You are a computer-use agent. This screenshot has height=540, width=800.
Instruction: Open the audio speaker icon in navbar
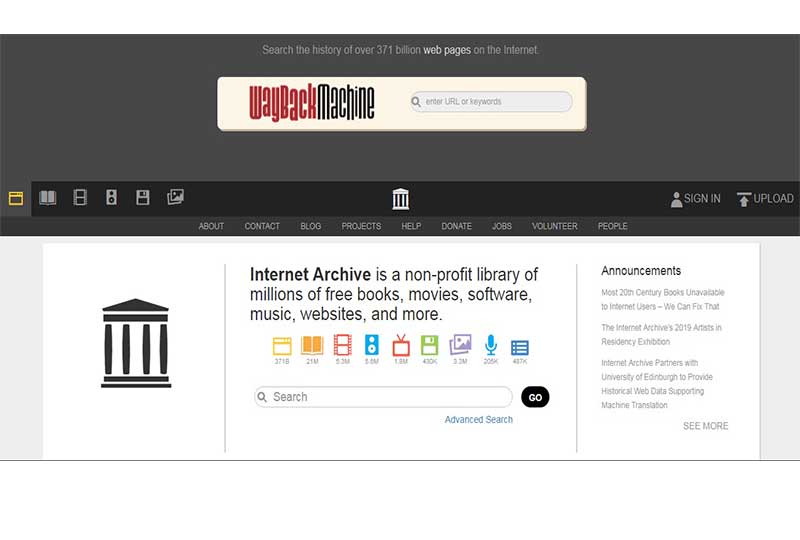(111, 197)
